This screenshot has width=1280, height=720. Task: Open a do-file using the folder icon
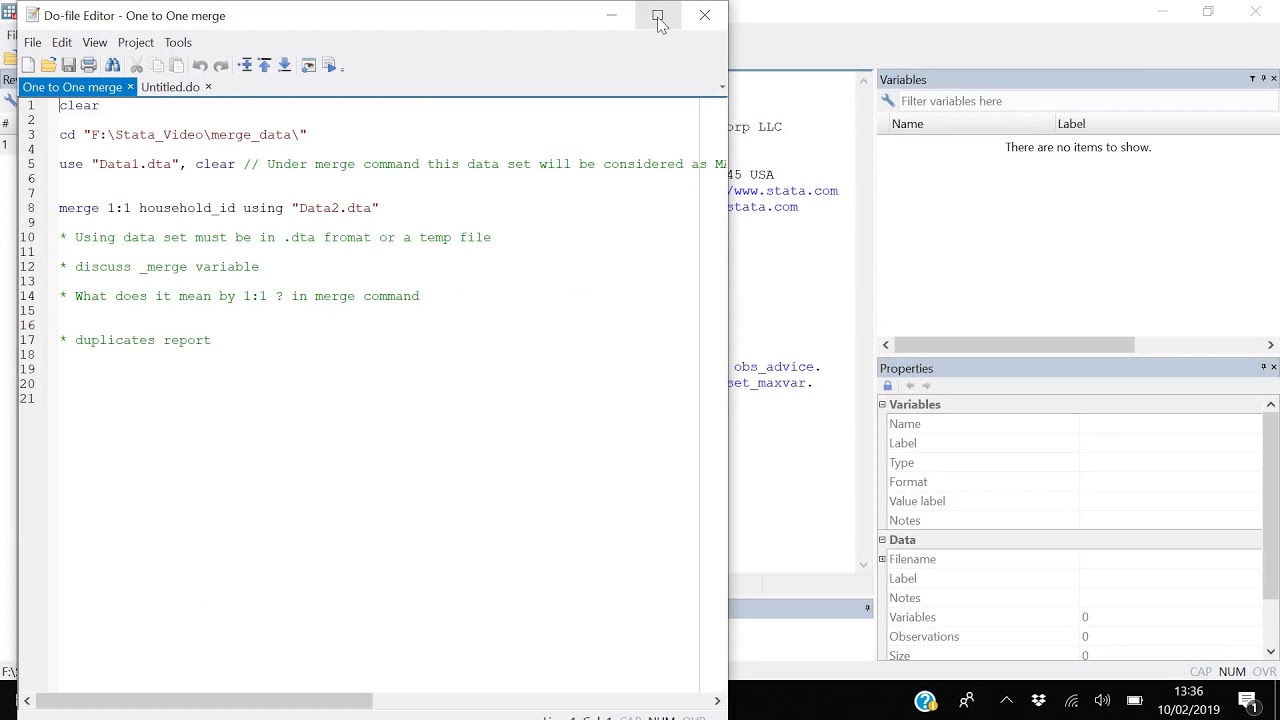pyautogui.click(x=48, y=66)
